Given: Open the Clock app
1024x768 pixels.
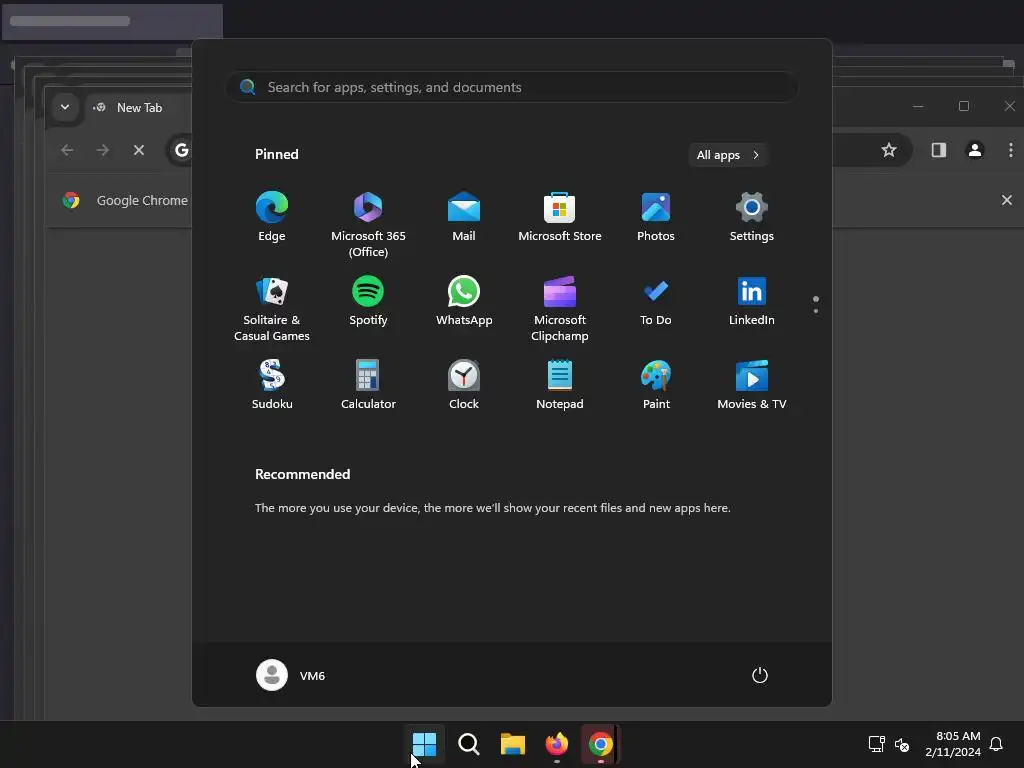Looking at the screenshot, I should pyautogui.click(x=464, y=385).
